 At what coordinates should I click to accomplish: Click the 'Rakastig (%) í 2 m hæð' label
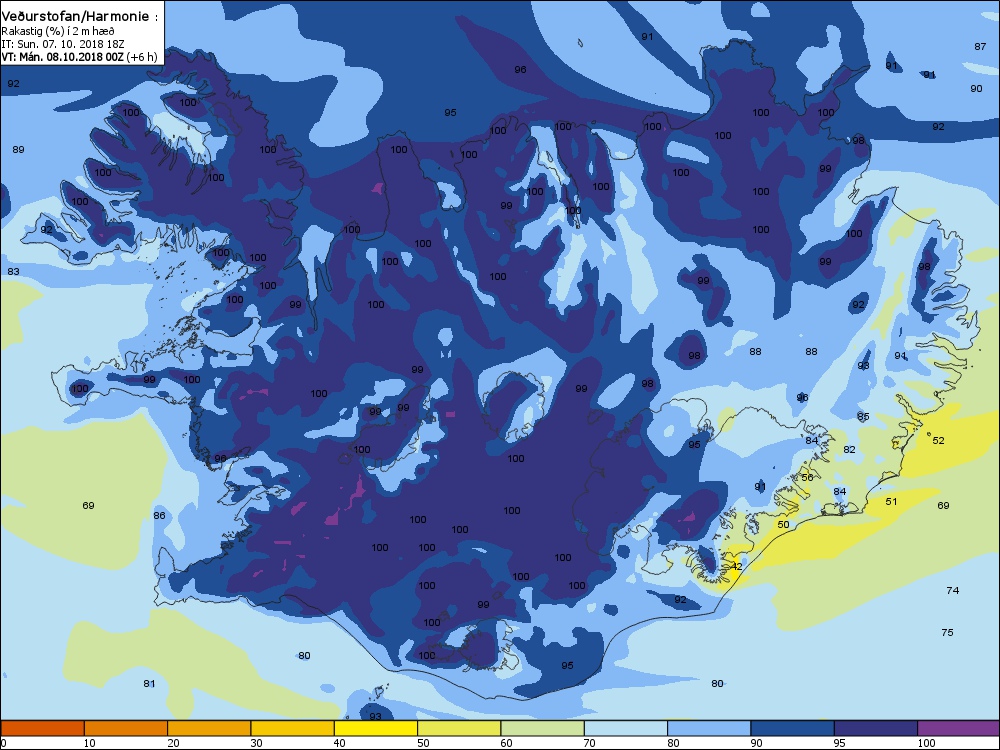click(x=58, y=31)
